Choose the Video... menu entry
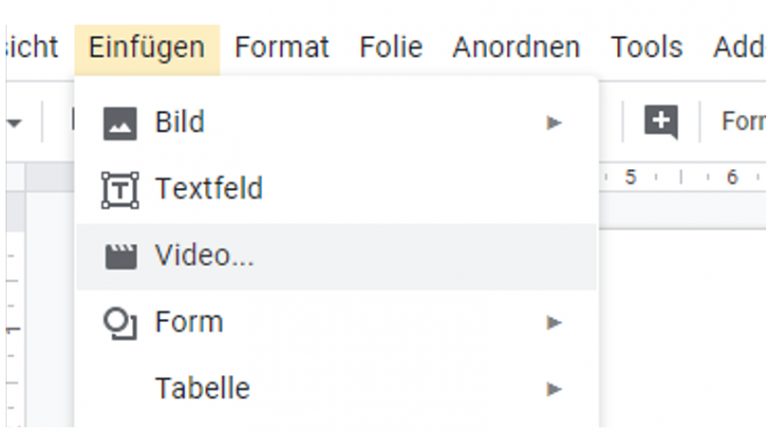Screen dimensions: 768x432 pos(204,257)
